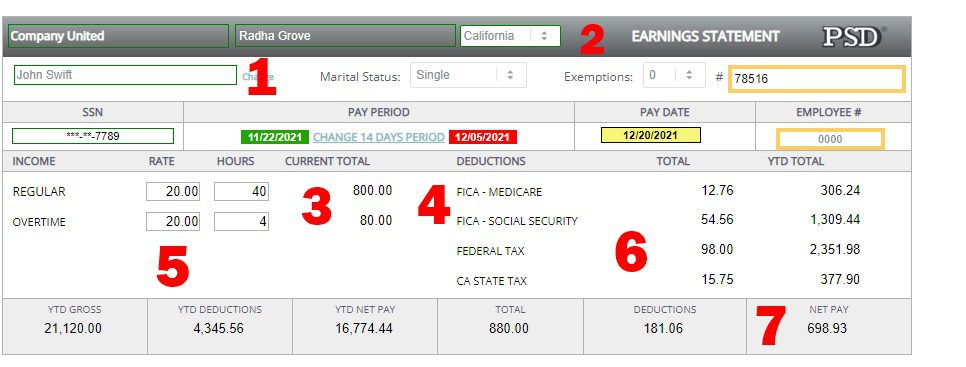This screenshot has height=367, width=966.
Task: Edit the Regular rate field
Action: (173, 192)
